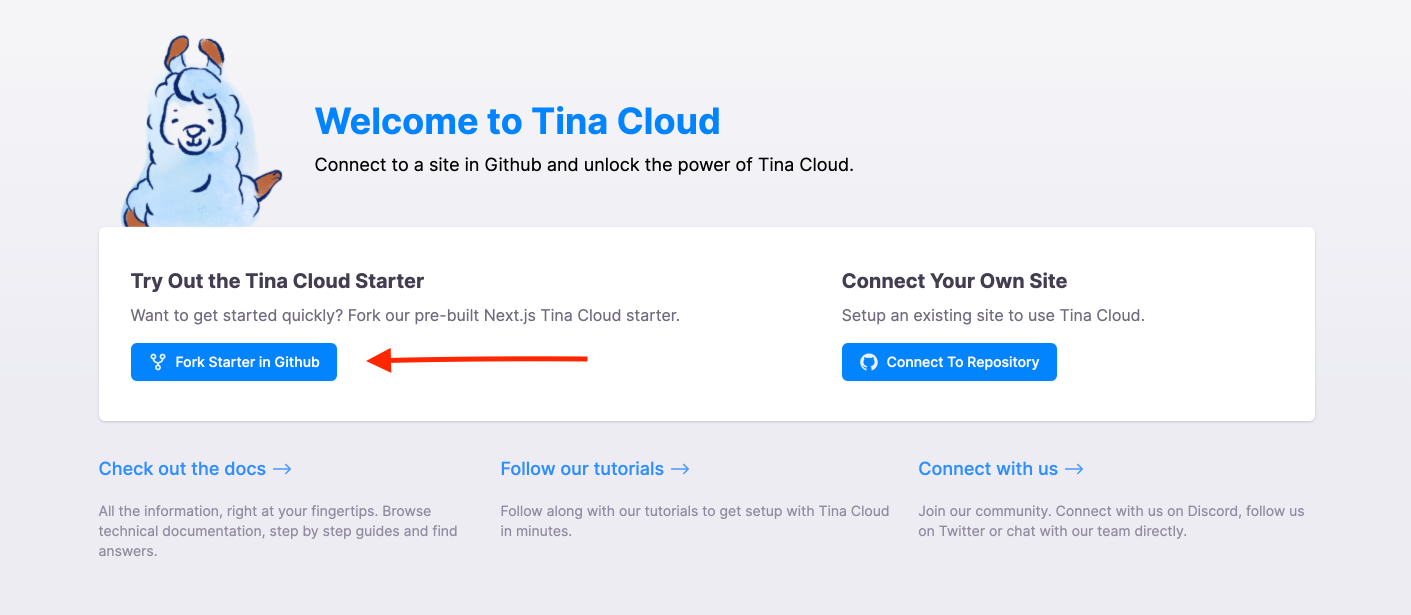Click the Tina llama mascot illustration
1411x615 pixels.
200,131
